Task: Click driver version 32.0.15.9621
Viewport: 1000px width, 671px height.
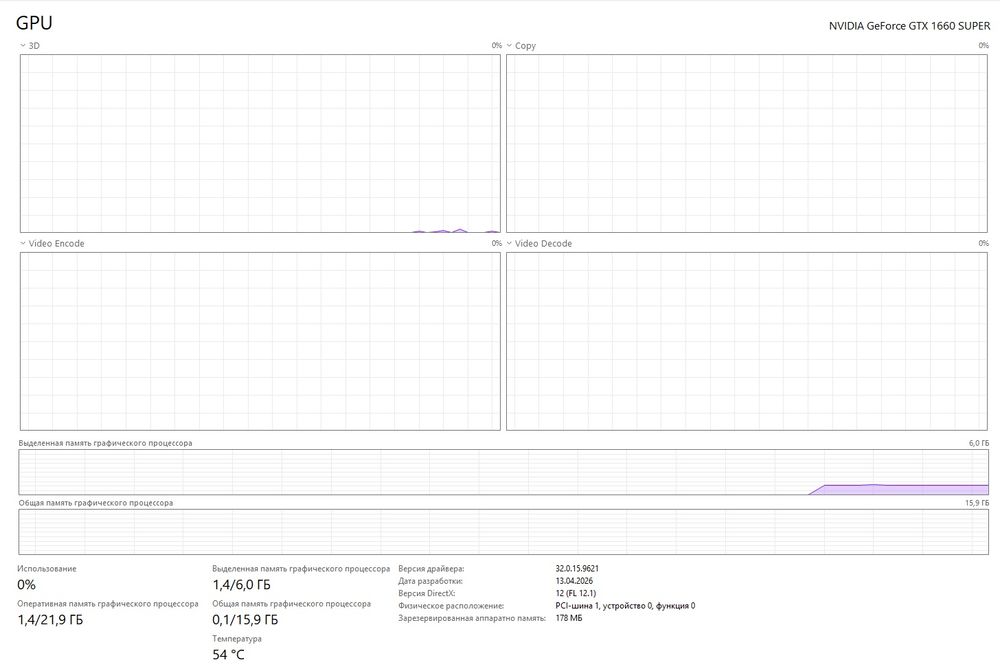Action: coord(577,568)
